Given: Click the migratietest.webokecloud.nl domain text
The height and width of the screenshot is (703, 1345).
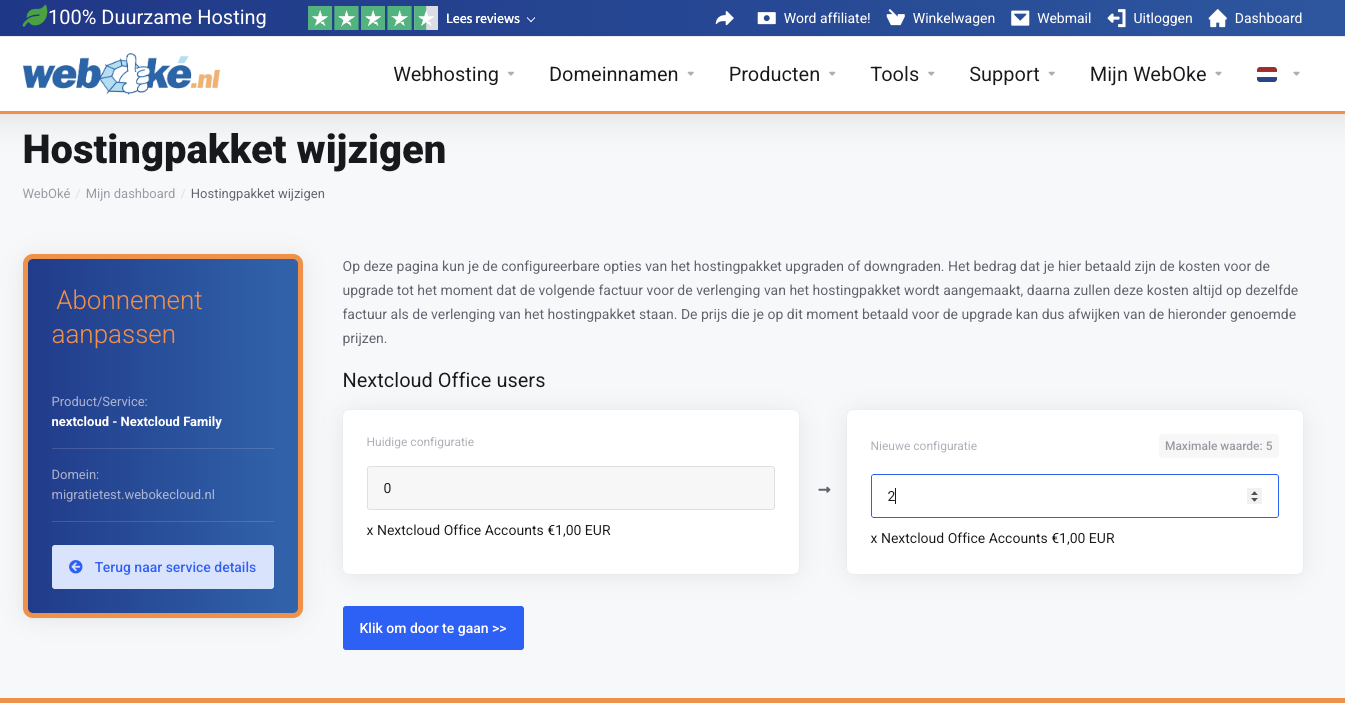Looking at the screenshot, I should 133,495.
